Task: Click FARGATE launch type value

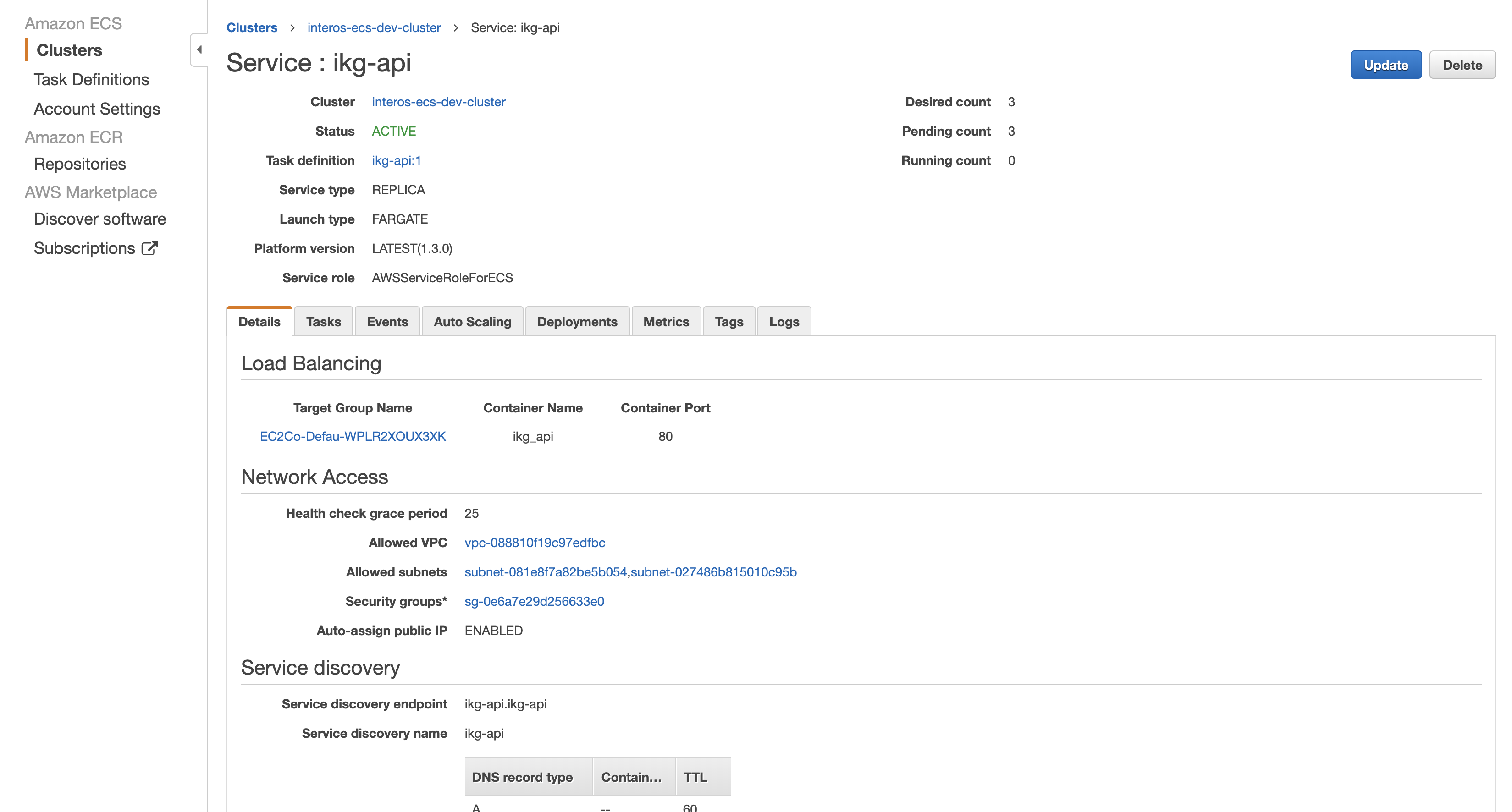Action: click(400, 219)
